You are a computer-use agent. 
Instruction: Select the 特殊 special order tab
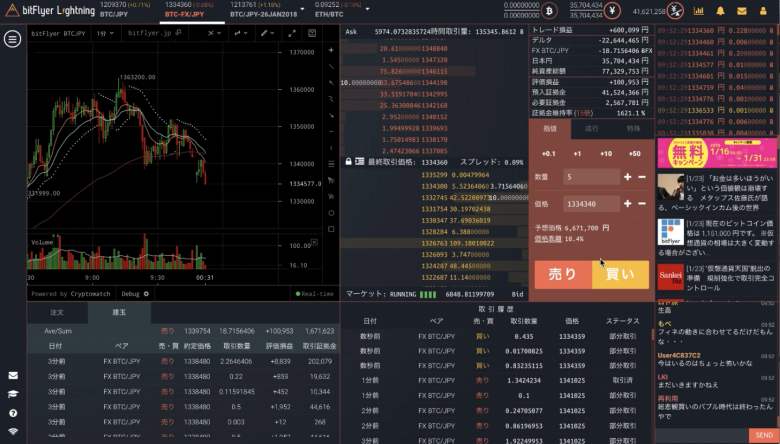click(x=633, y=129)
